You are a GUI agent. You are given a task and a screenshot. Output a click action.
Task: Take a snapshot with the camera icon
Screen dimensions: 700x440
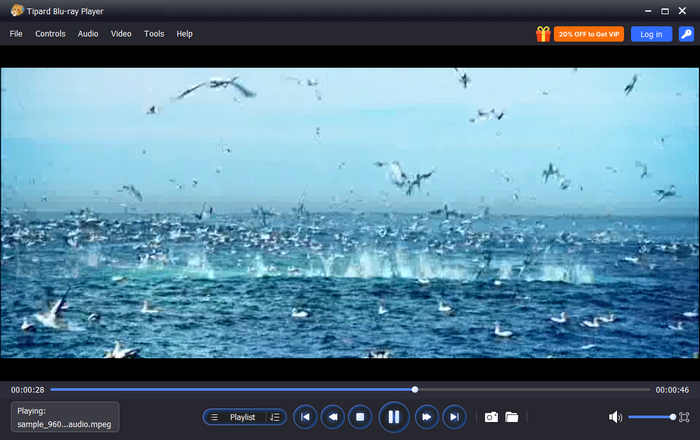(x=491, y=417)
